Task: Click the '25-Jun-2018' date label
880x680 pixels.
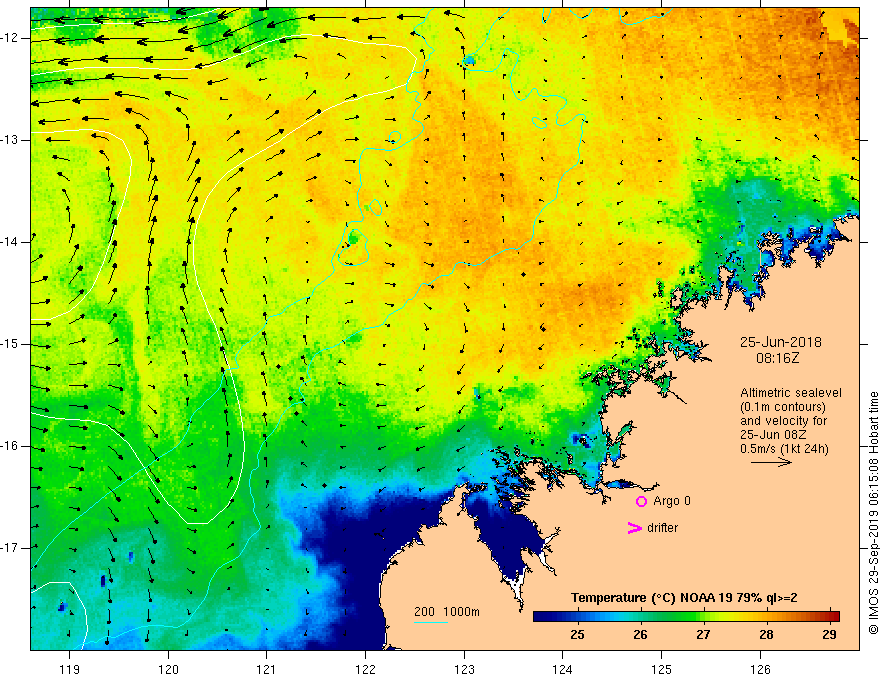Action: click(x=781, y=342)
